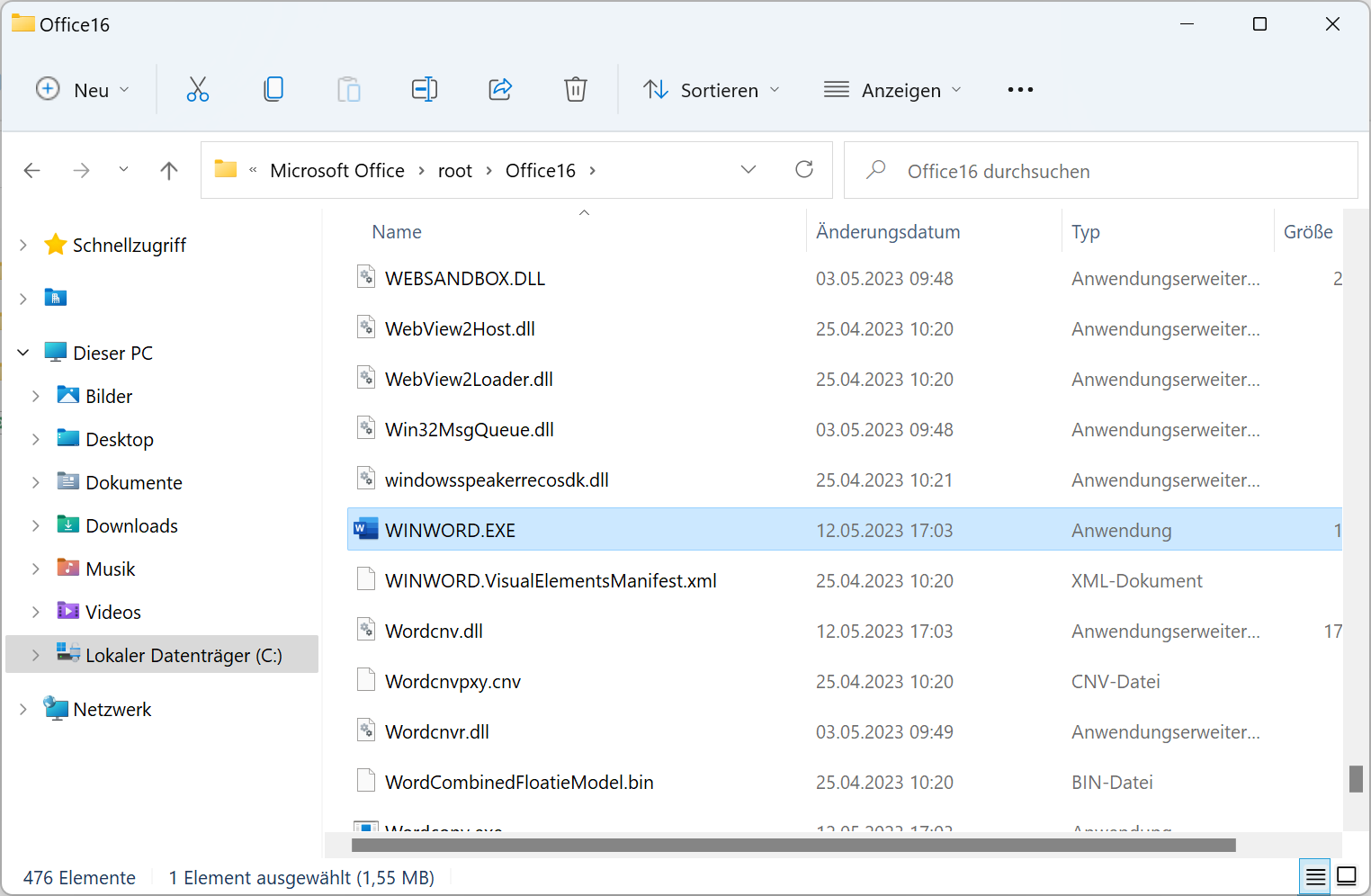
Task: Open the three-dots more options menu
Action: 1020,89
